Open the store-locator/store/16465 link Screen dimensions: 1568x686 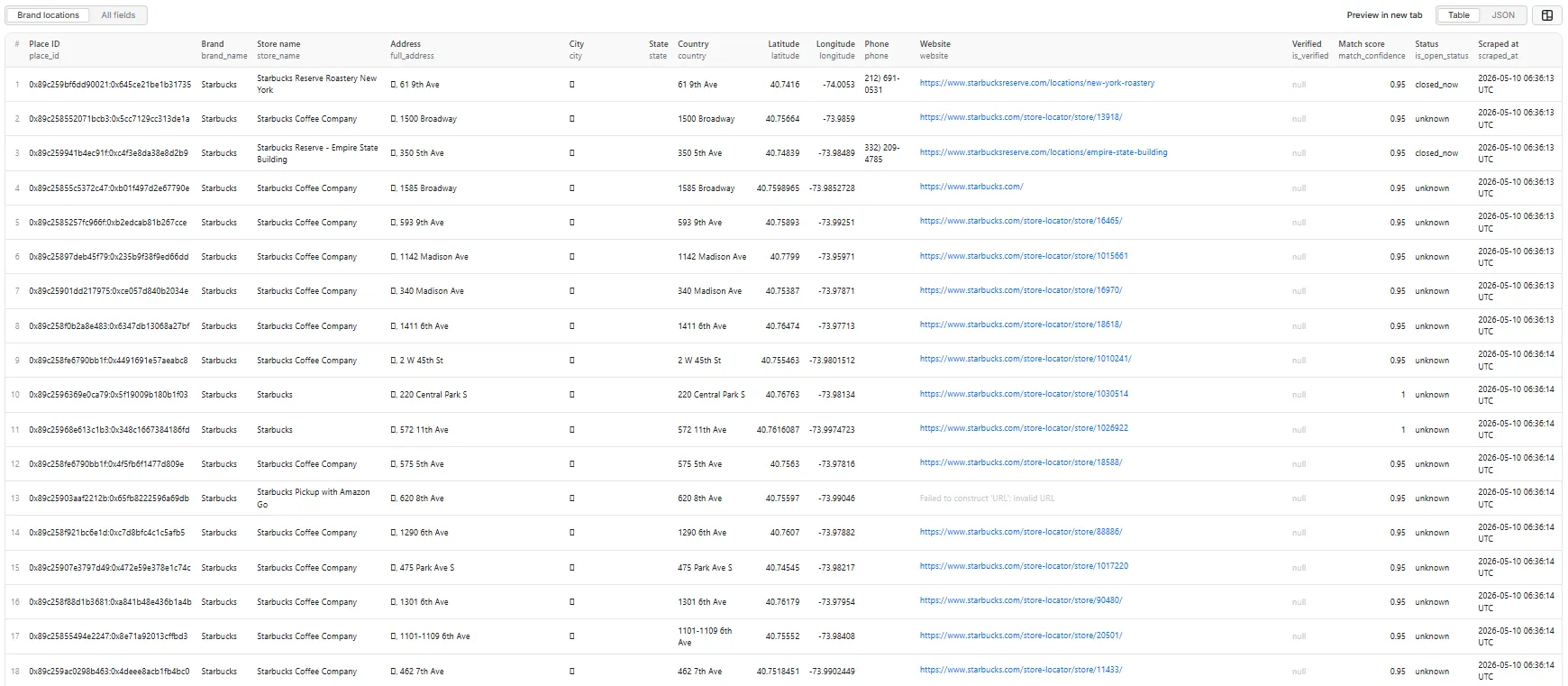coord(1020,221)
